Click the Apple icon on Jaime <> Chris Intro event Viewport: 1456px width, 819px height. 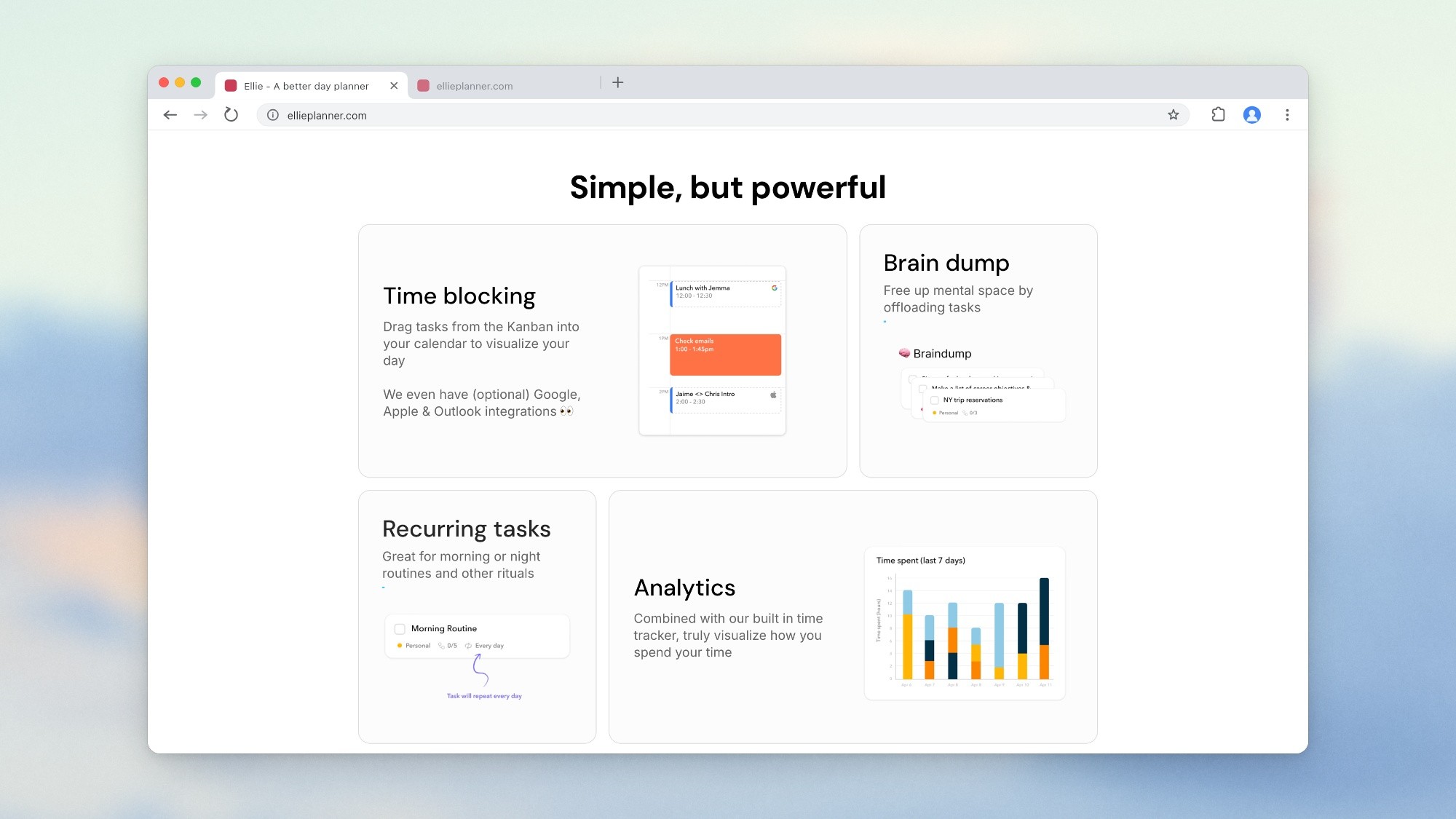click(x=773, y=395)
